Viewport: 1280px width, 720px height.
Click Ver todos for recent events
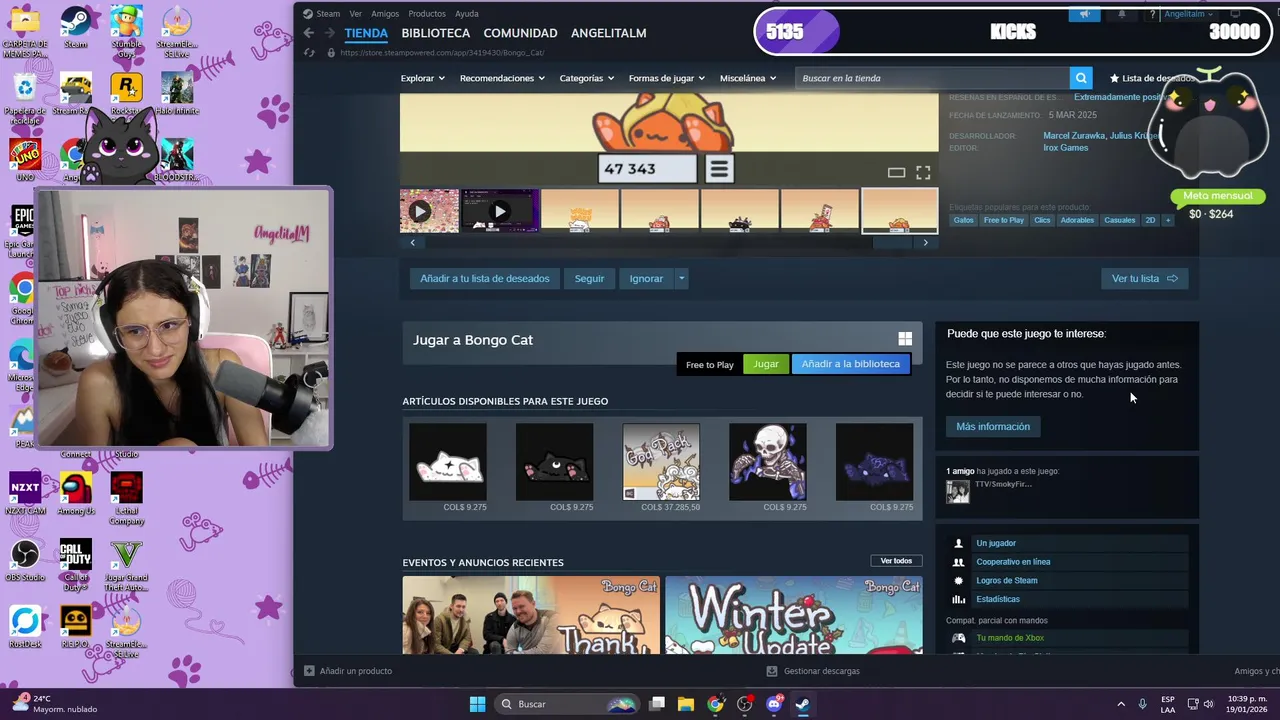point(896,561)
